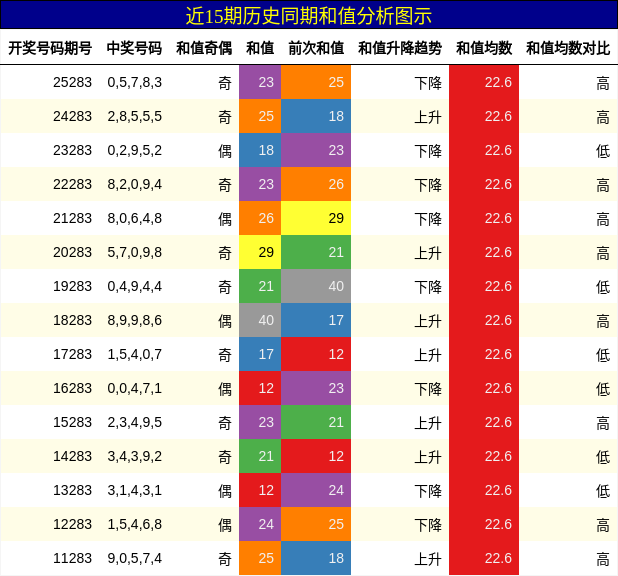Viewport: 618px width, 576px height.
Task: Click winning numbers 3,1,4,3,1
Action: pyautogui.click(x=134, y=490)
